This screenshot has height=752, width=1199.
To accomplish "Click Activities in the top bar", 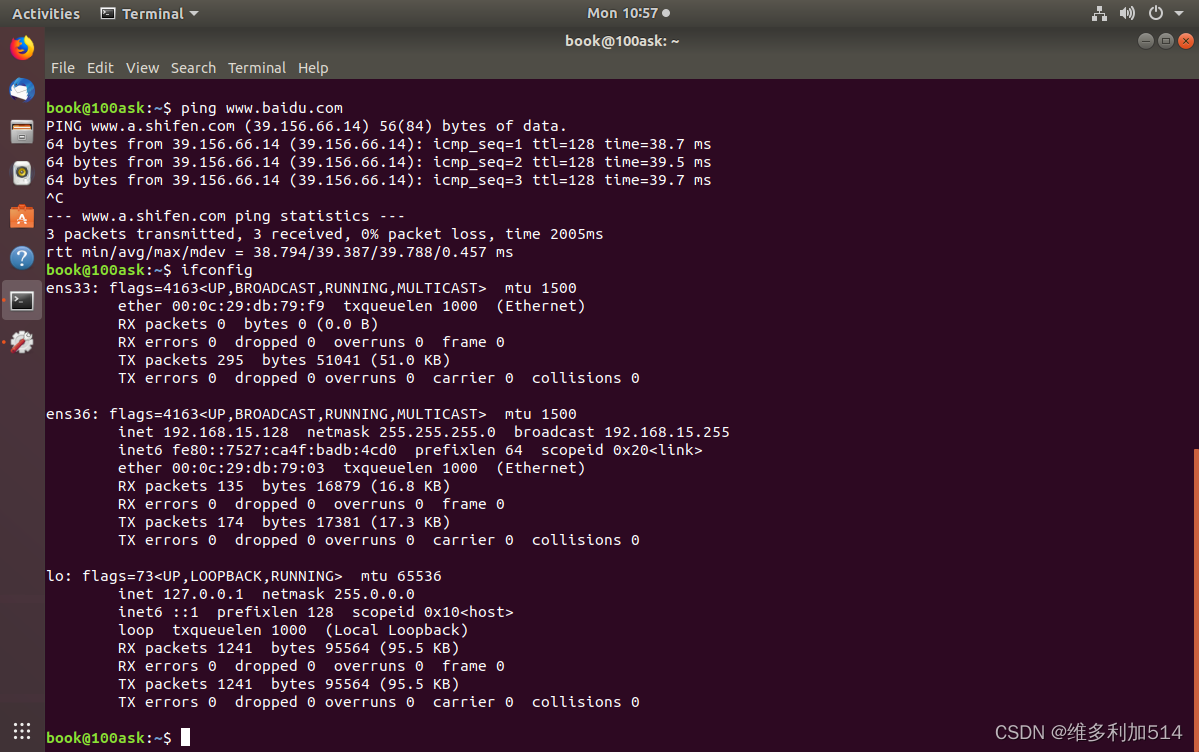I will tap(45, 13).
